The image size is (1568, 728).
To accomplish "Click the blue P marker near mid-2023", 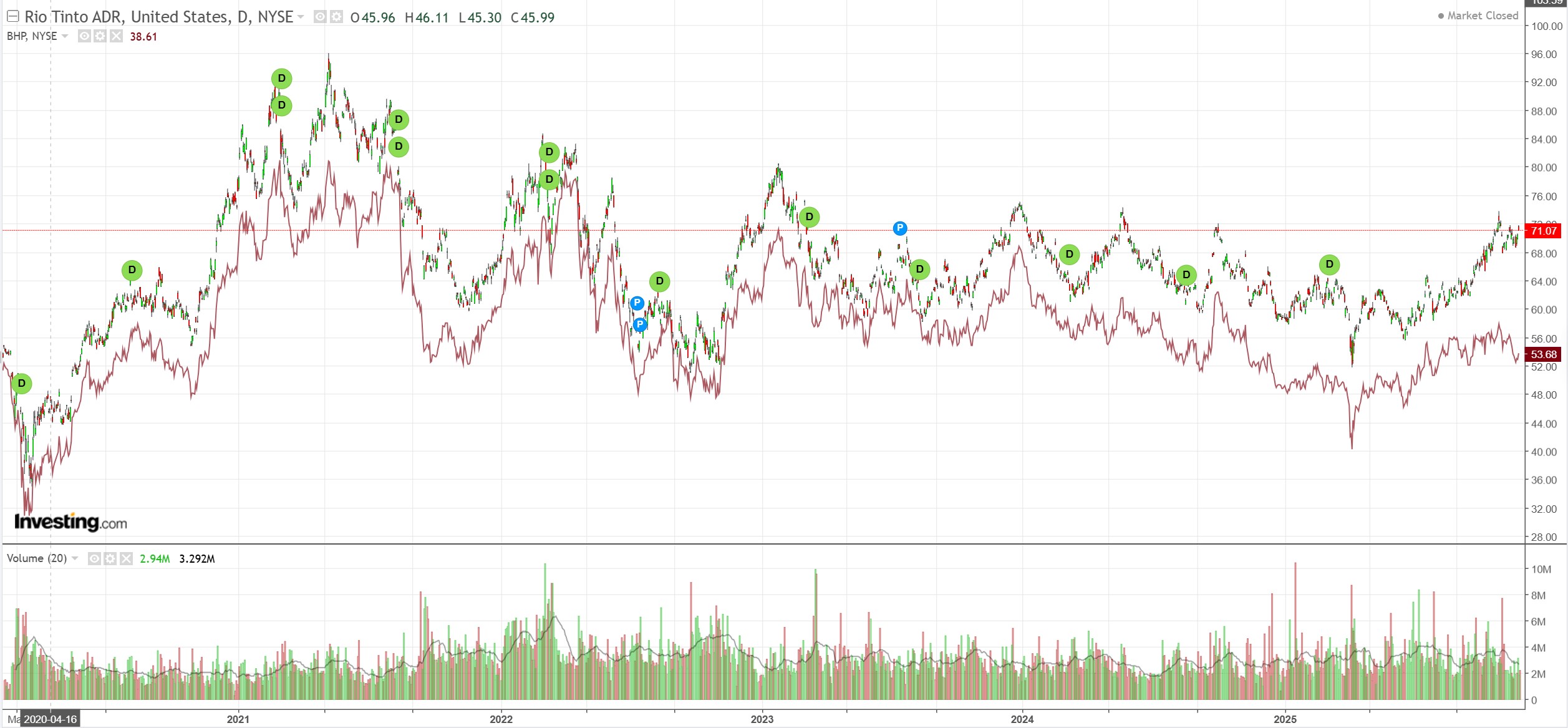I will tap(899, 228).
